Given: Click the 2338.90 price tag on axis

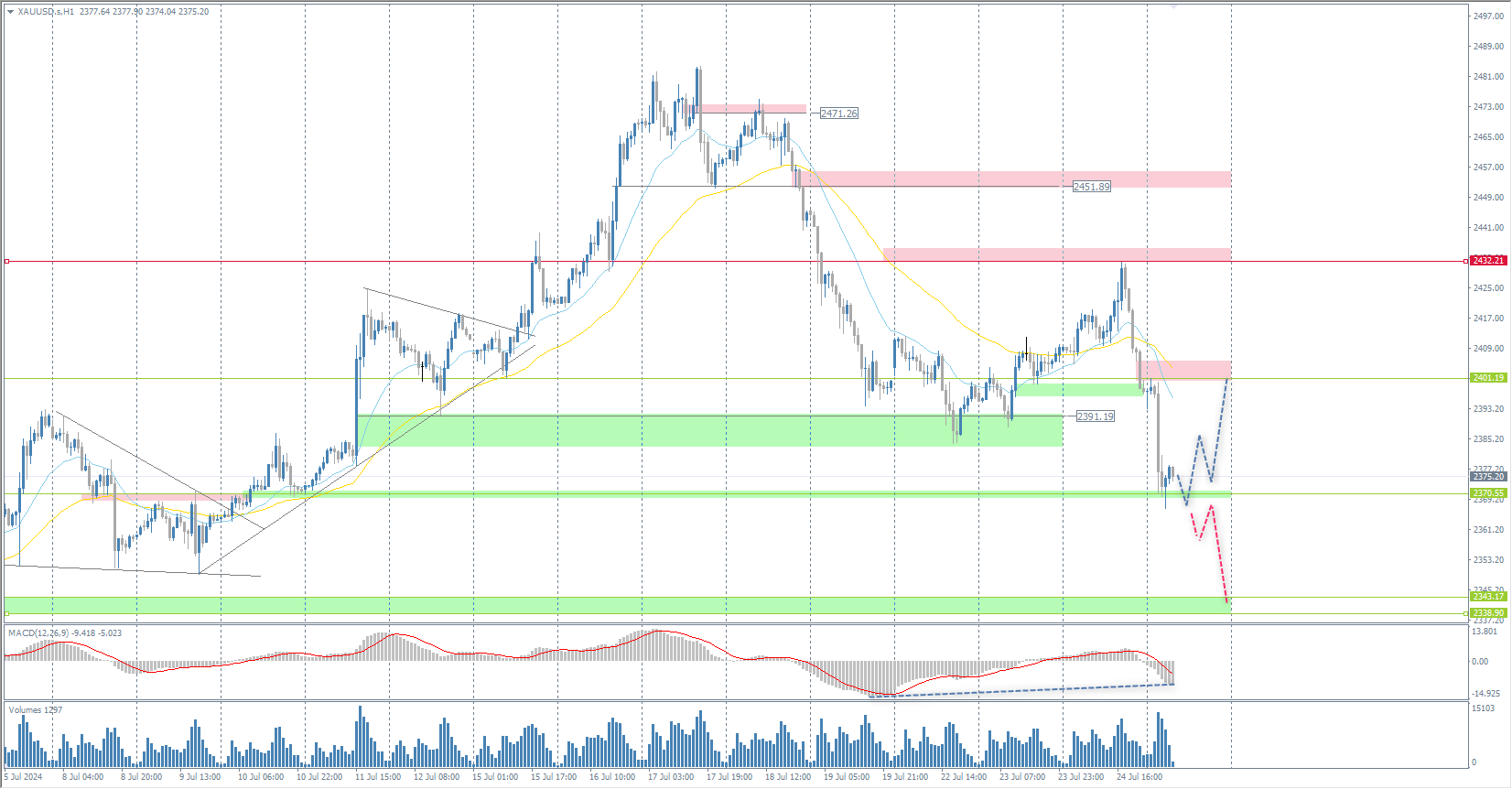Looking at the screenshot, I should (x=1488, y=613).
